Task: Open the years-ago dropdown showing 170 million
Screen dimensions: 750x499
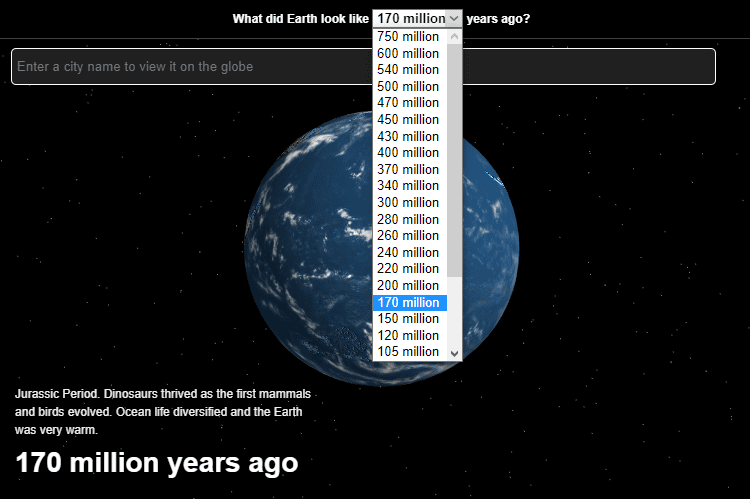Action: click(417, 19)
